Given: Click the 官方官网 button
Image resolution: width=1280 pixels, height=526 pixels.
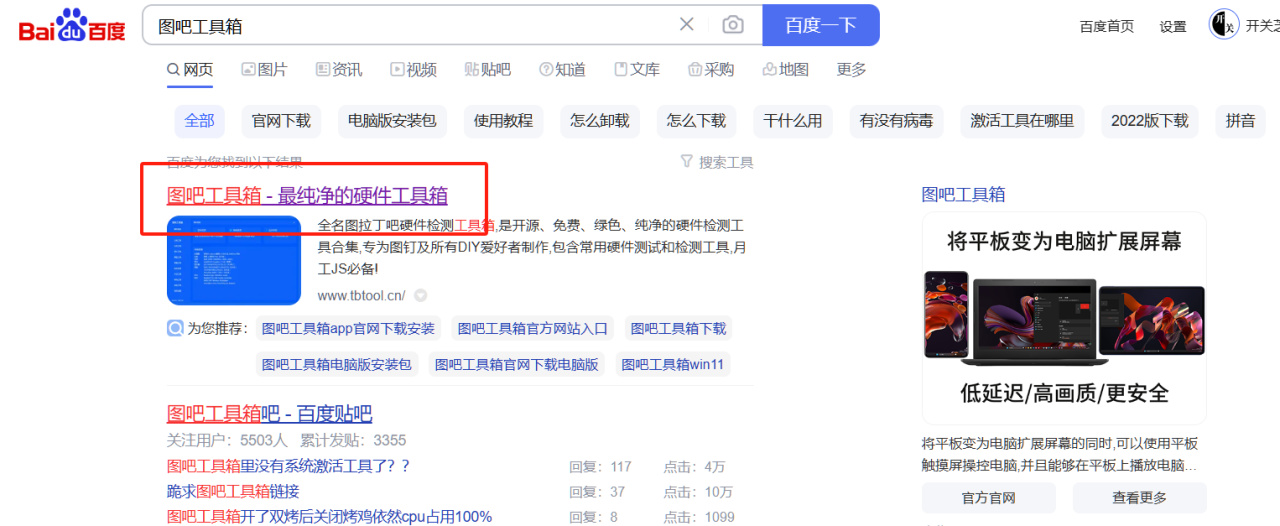Looking at the screenshot, I should pyautogui.click(x=988, y=497).
